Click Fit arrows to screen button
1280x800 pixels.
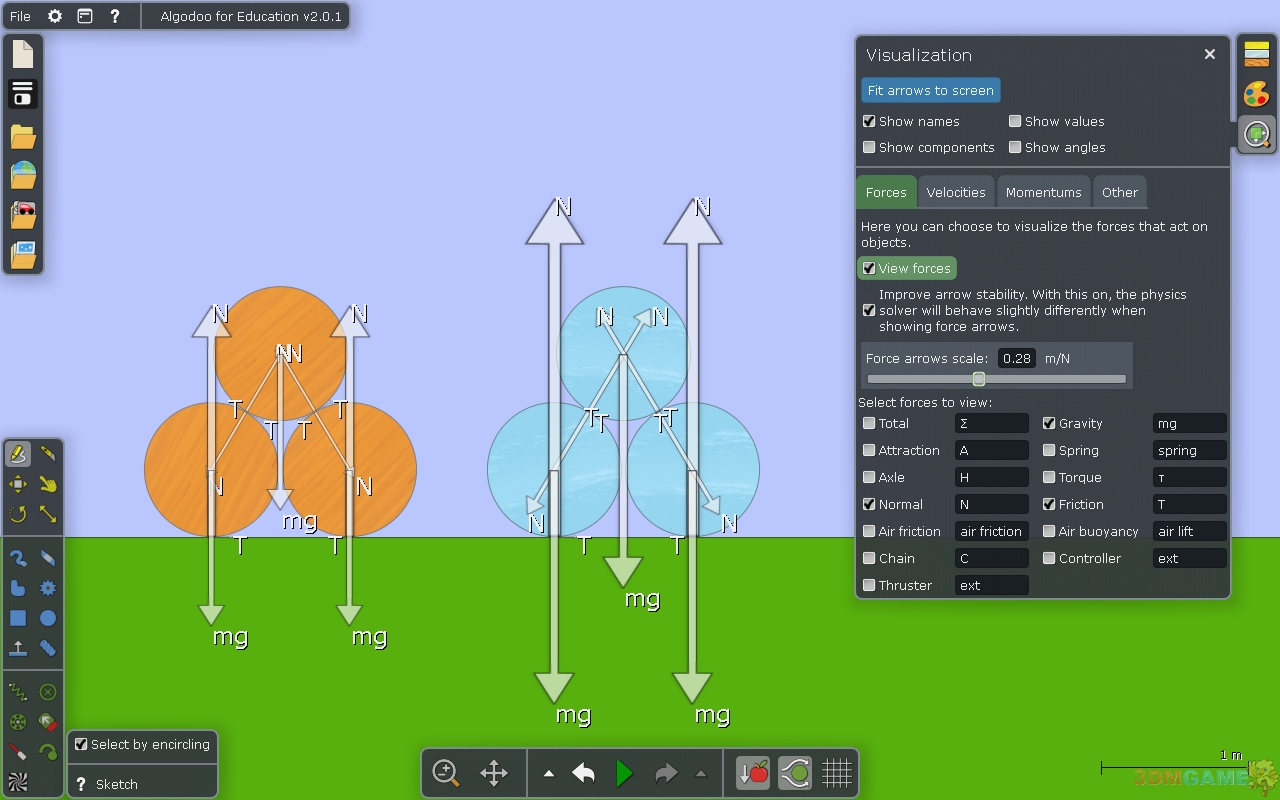[930, 90]
